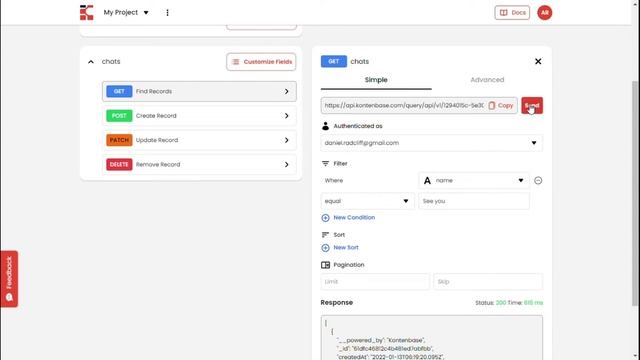The width and height of the screenshot is (640, 360).
Task: Click the Filter icon
Action: [x=325, y=164]
